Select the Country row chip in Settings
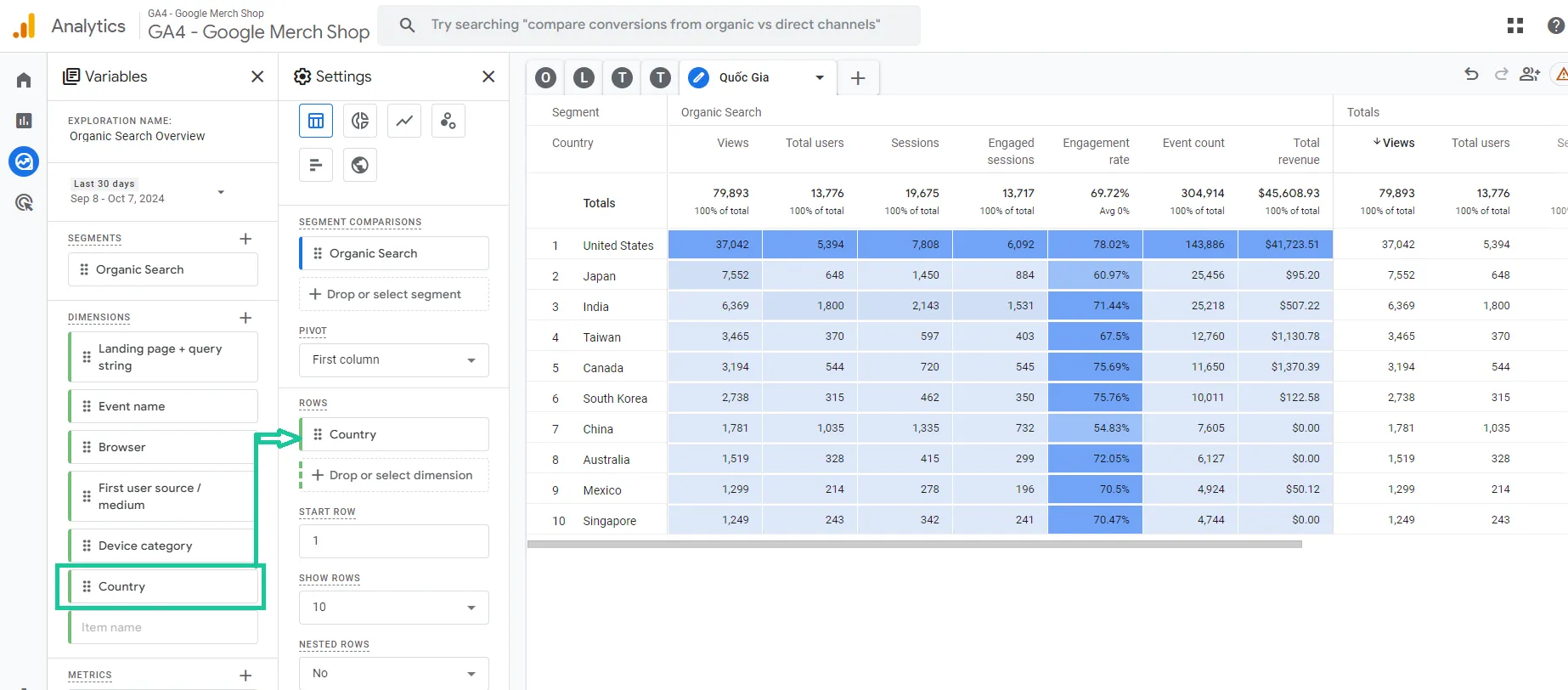The width and height of the screenshot is (1568, 690). pos(394,434)
